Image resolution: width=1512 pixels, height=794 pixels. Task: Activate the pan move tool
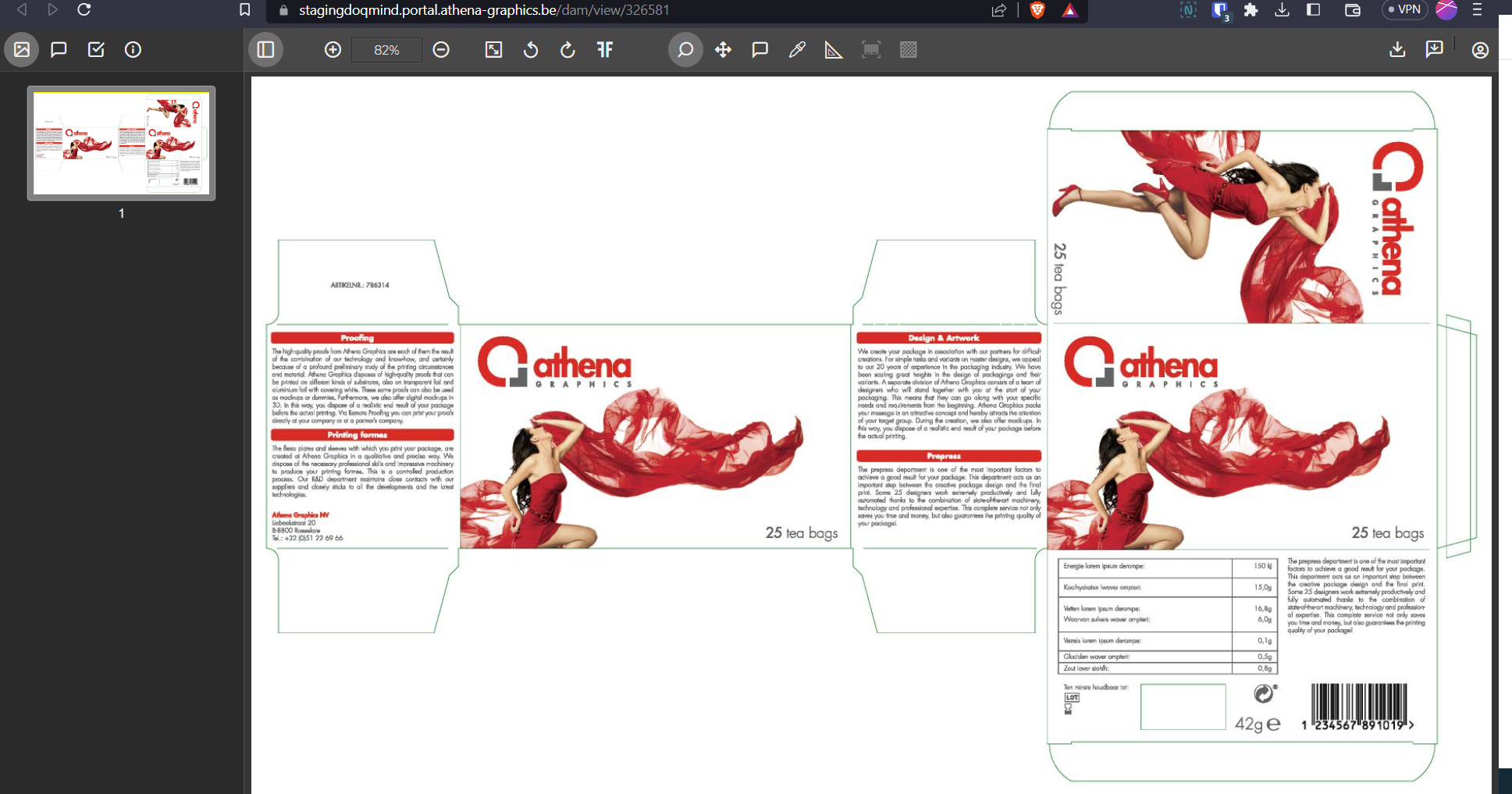click(723, 50)
